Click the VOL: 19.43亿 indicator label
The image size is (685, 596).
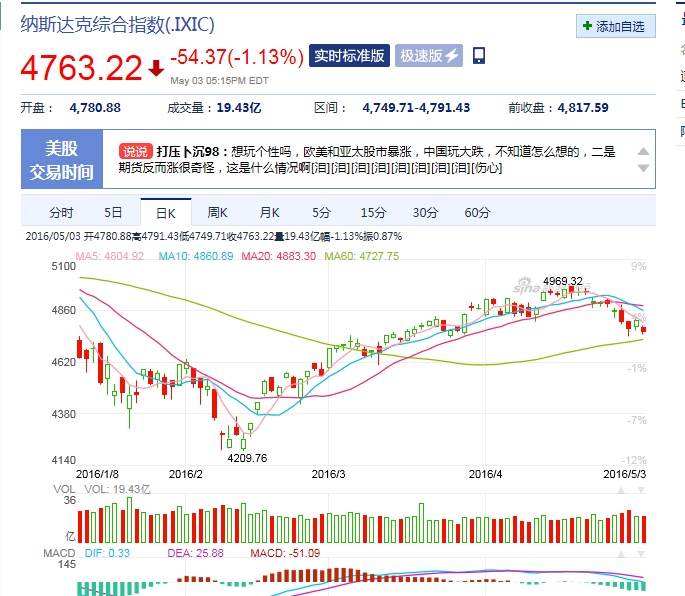(118, 489)
